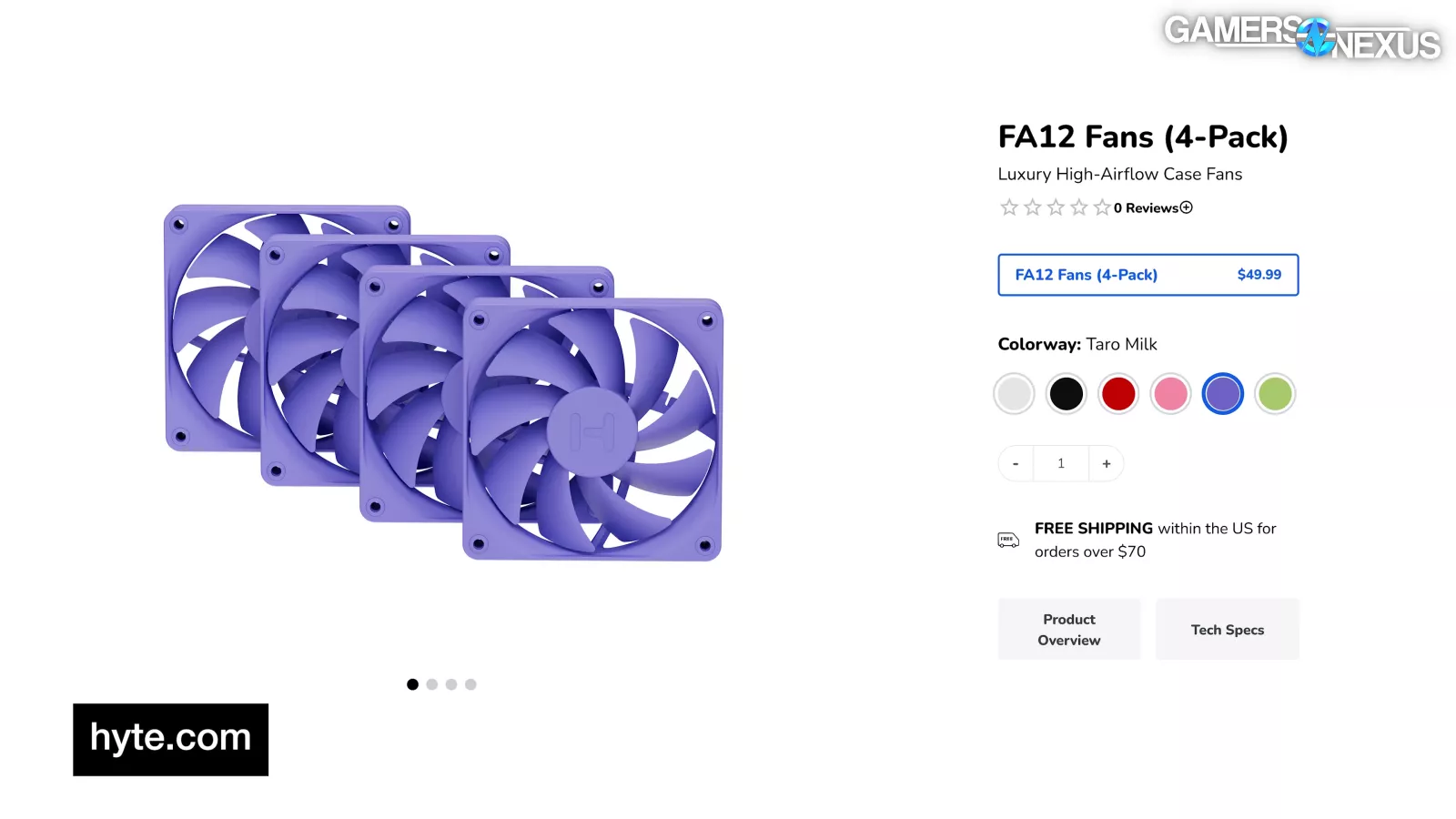Click the purple fan product image
This screenshot has width=1456, height=819.
(444, 382)
